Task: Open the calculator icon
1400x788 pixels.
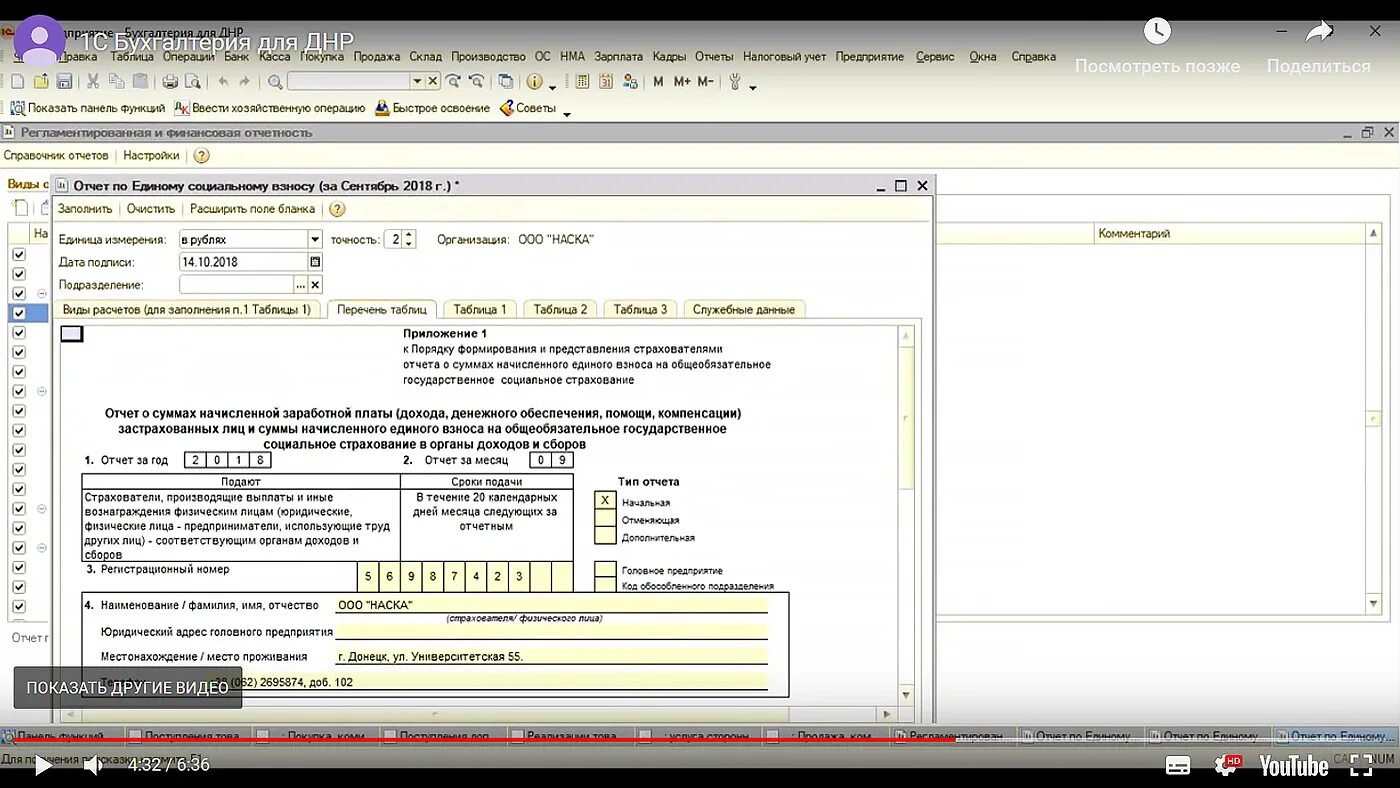Action: [x=582, y=81]
